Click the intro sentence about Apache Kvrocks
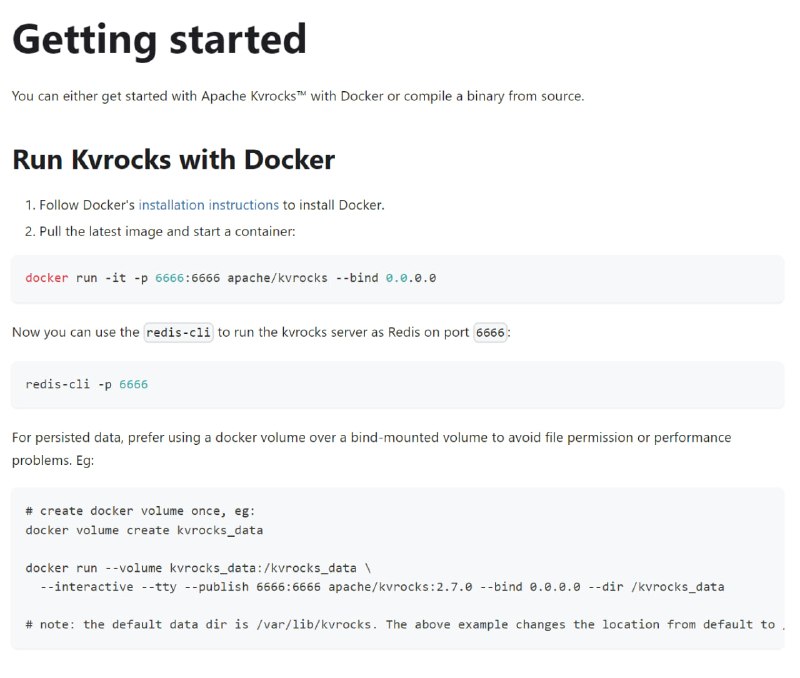800x678 pixels. [x=298, y=96]
